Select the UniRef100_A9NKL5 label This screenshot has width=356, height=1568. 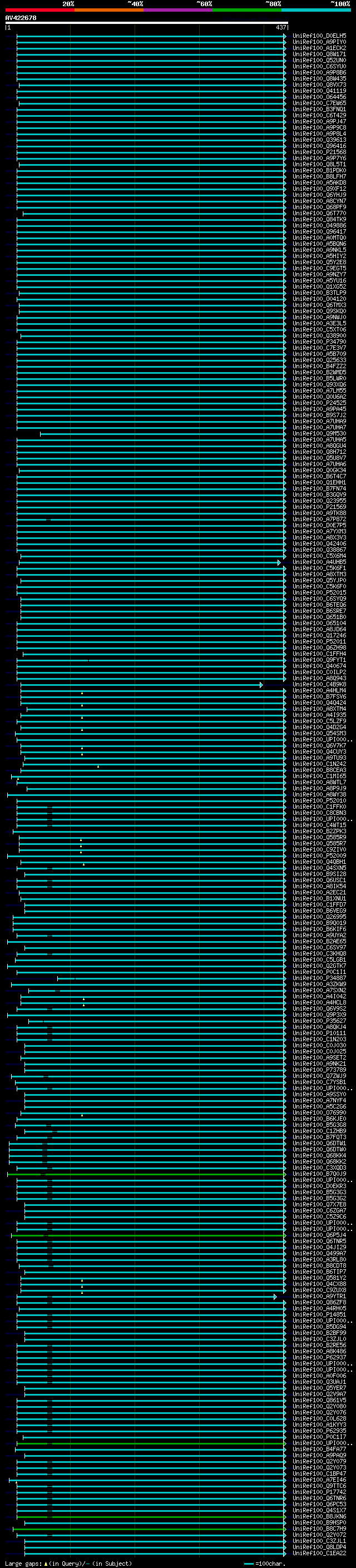(319, 250)
